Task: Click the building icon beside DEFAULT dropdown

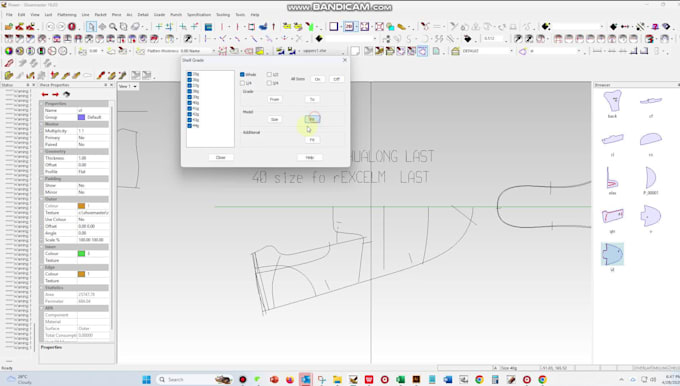Action: point(455,51)
